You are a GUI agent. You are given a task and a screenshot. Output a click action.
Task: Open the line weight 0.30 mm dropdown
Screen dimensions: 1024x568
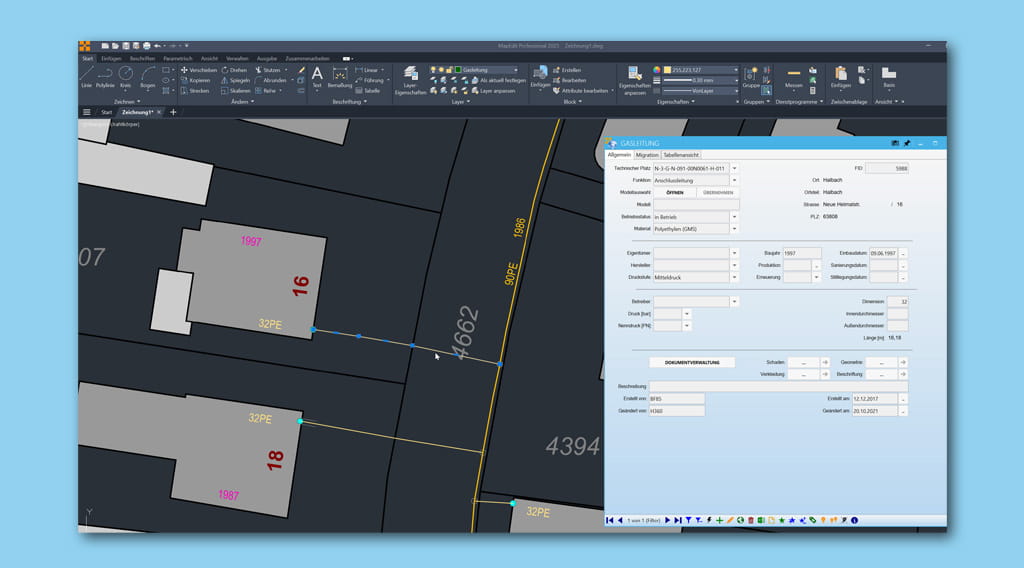pos(736,80)
